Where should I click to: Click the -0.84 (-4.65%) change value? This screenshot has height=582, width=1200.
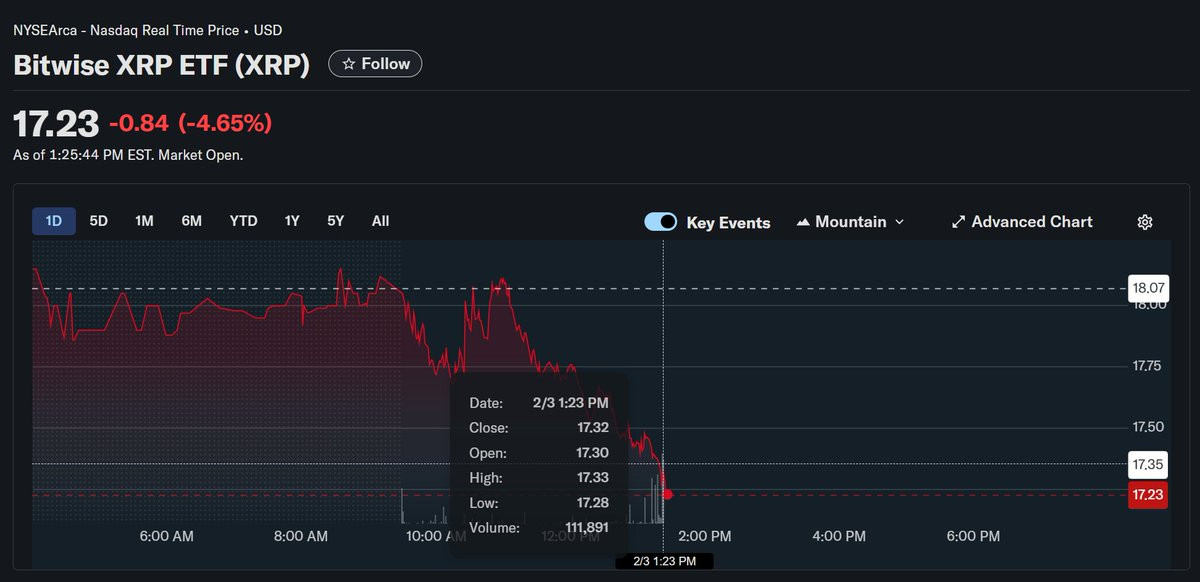[190, 124]
